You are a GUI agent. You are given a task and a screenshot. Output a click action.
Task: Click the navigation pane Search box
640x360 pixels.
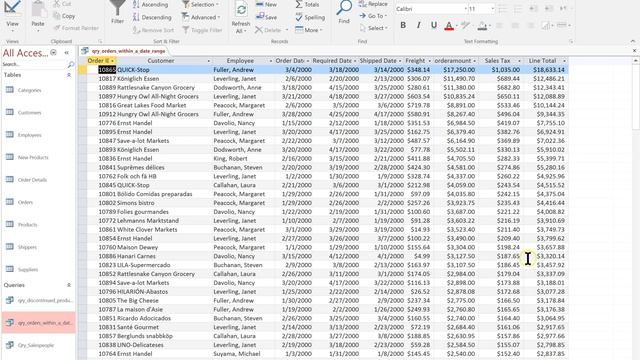coord(35,64)
